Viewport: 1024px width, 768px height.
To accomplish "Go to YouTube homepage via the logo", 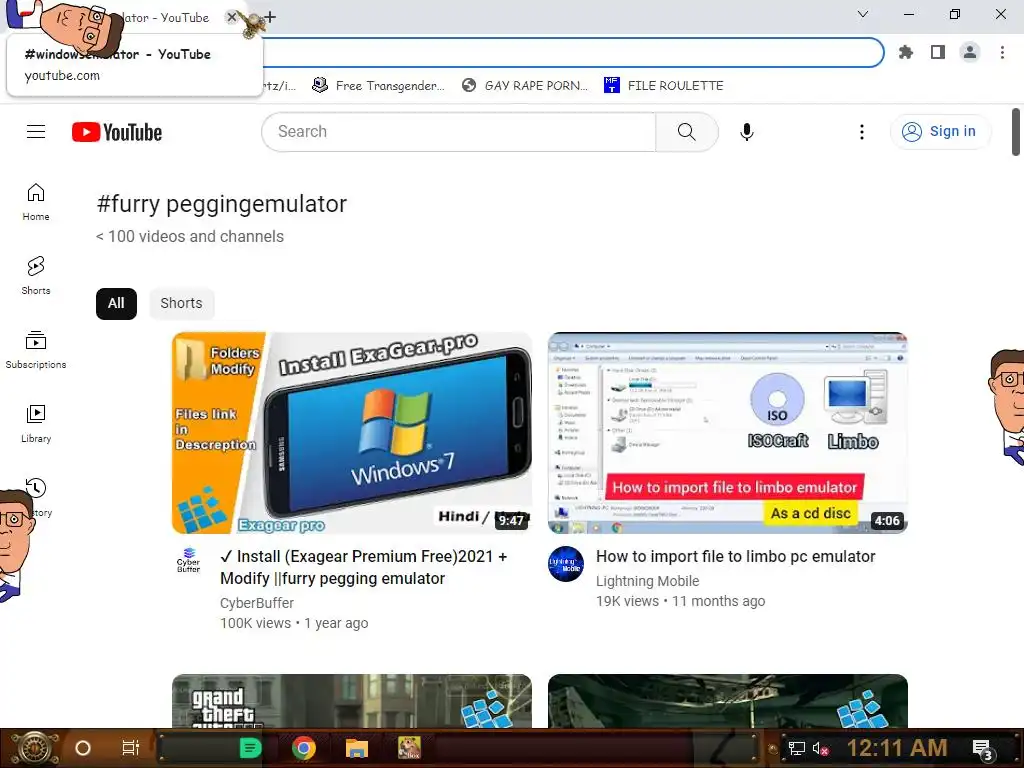I will tap(117, 132).
